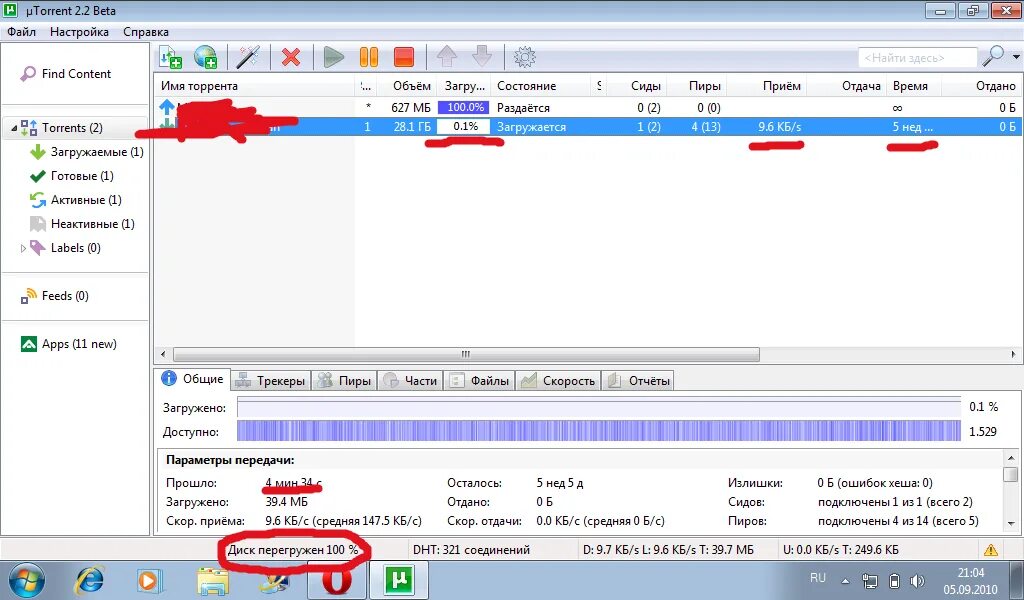Viewport: 1024px width, 600px height.
Task: Click the 0.1% progress cell
Action: click(x=464, y=127)
